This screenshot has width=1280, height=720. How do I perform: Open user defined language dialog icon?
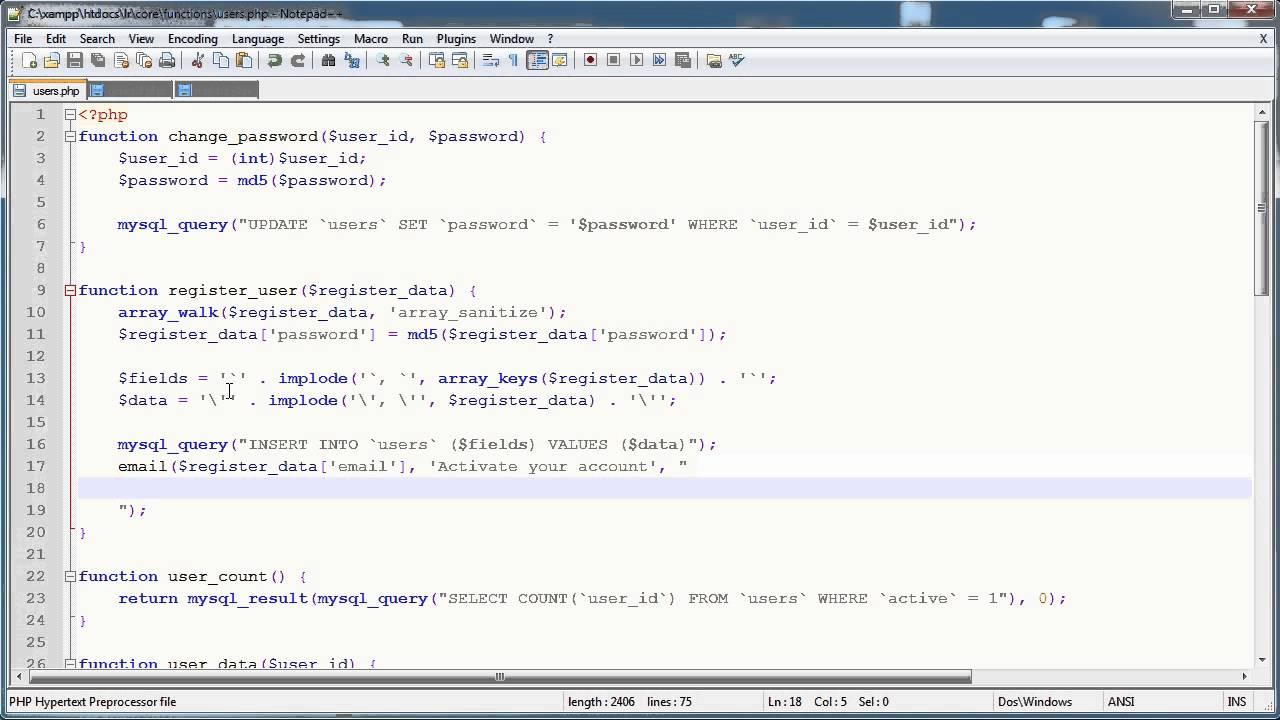560,60
